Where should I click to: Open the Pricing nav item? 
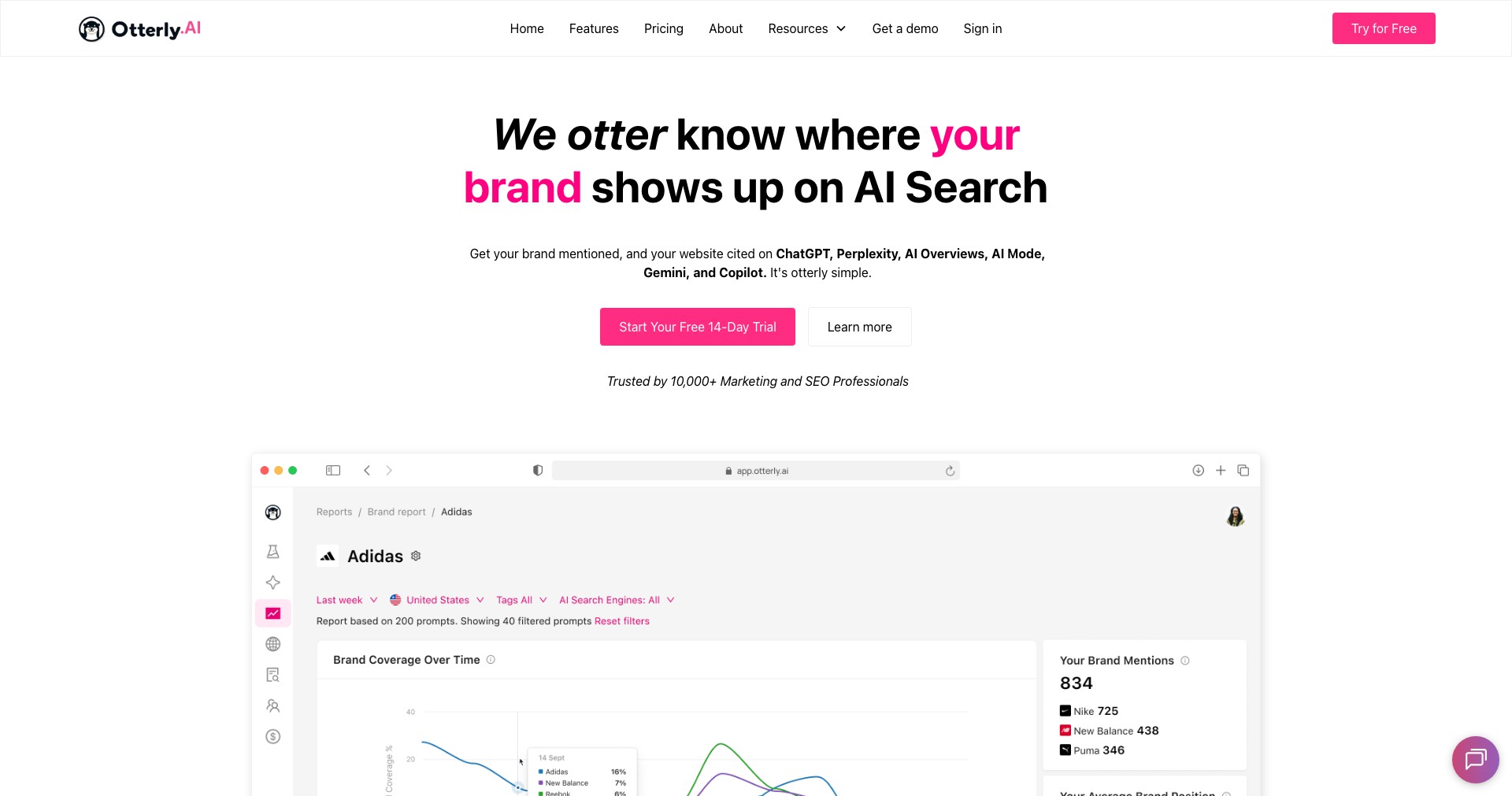[664, 28]
